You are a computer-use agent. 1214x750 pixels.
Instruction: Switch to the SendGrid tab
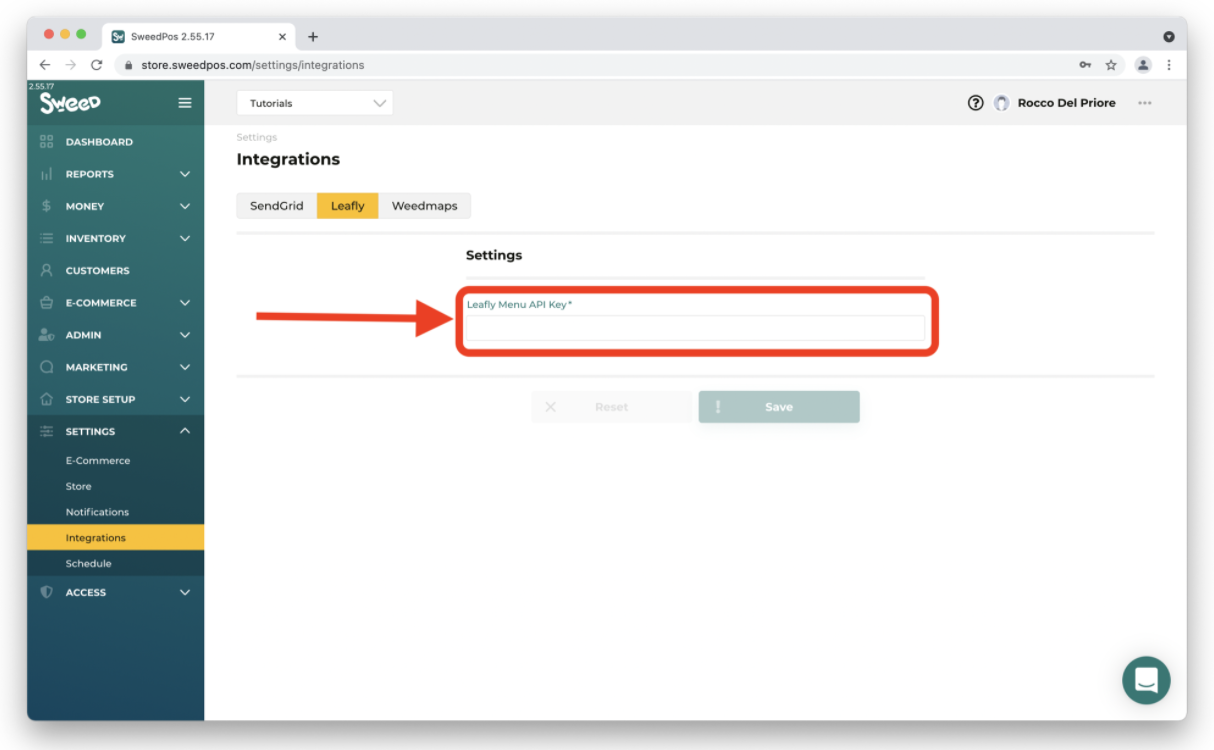(277, 206)
